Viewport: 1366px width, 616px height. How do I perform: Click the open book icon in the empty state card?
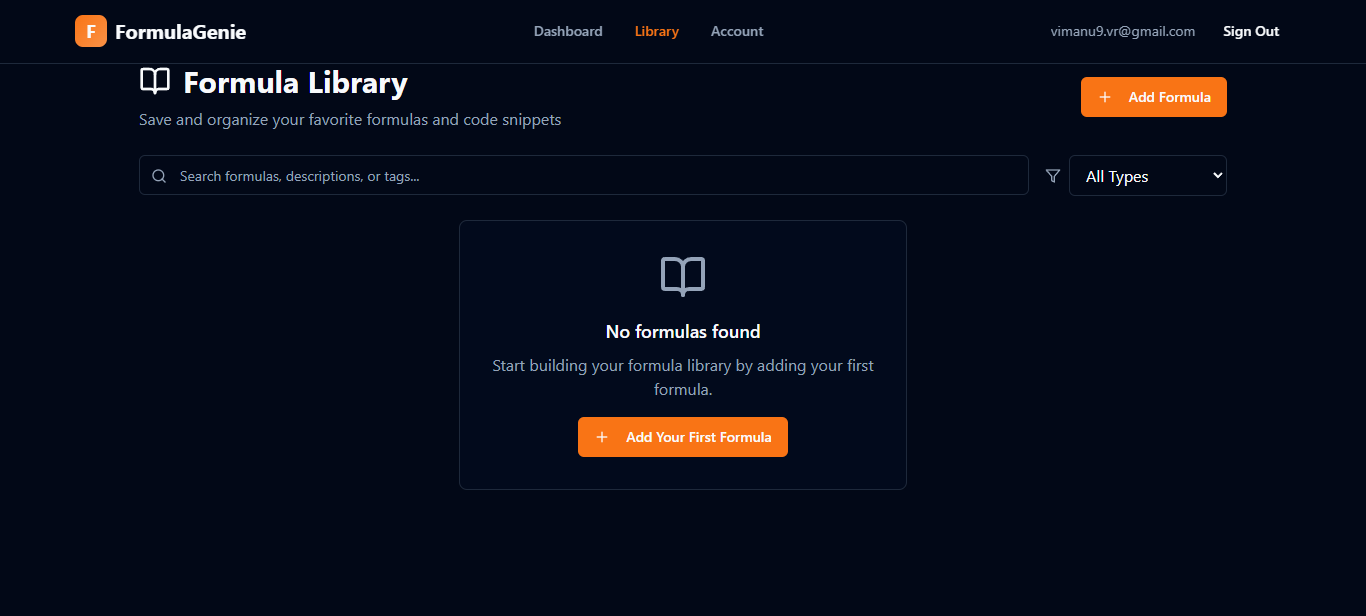(x=682, y=277)
